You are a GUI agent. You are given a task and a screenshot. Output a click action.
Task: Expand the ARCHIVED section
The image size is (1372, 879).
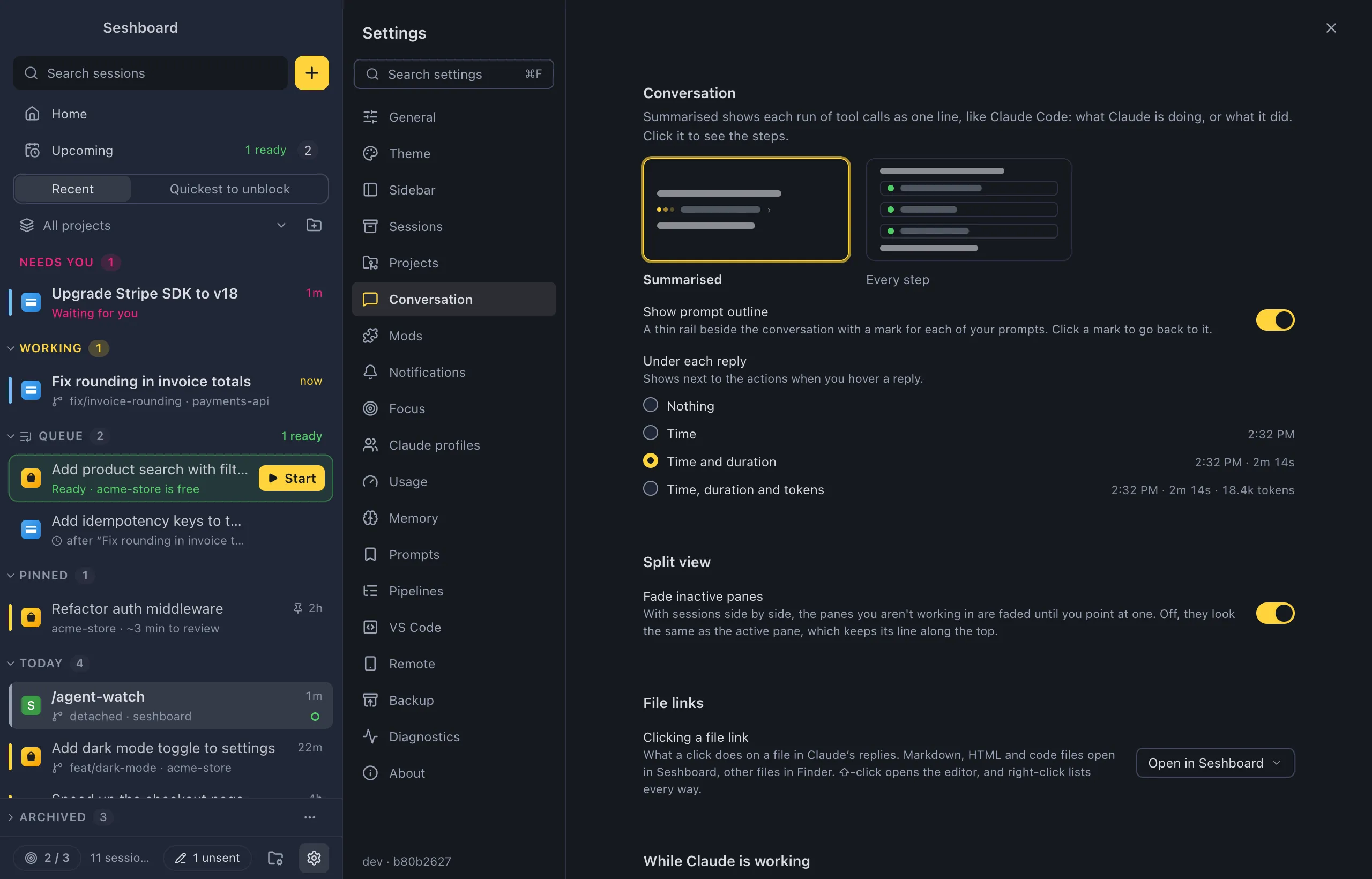click(x=10, y=817)
